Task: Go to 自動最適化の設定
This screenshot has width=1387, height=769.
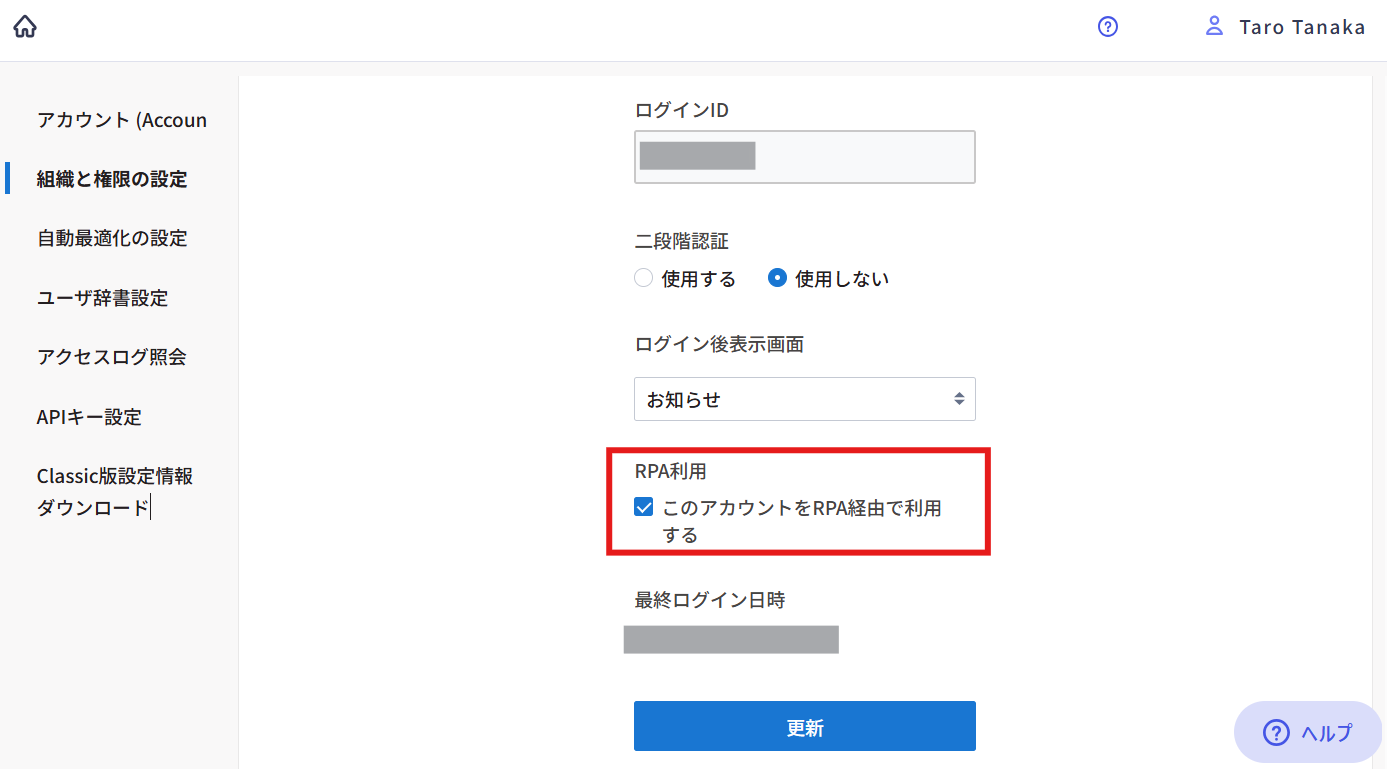Action: pyautogui.click(x=112, y=238)
